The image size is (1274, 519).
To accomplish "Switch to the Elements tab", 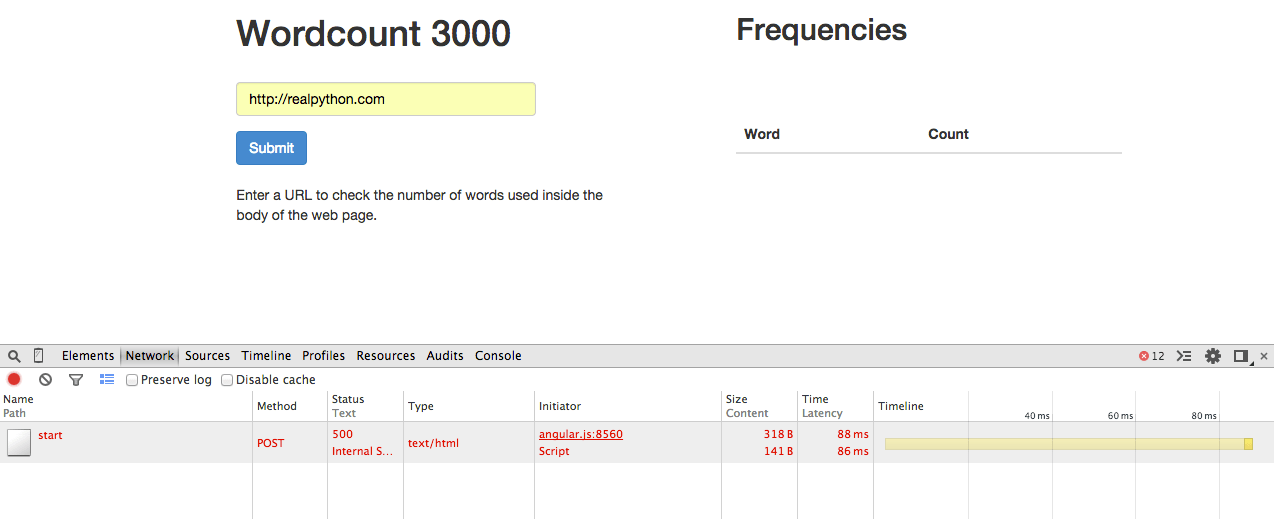I will [x=88, y=356].
